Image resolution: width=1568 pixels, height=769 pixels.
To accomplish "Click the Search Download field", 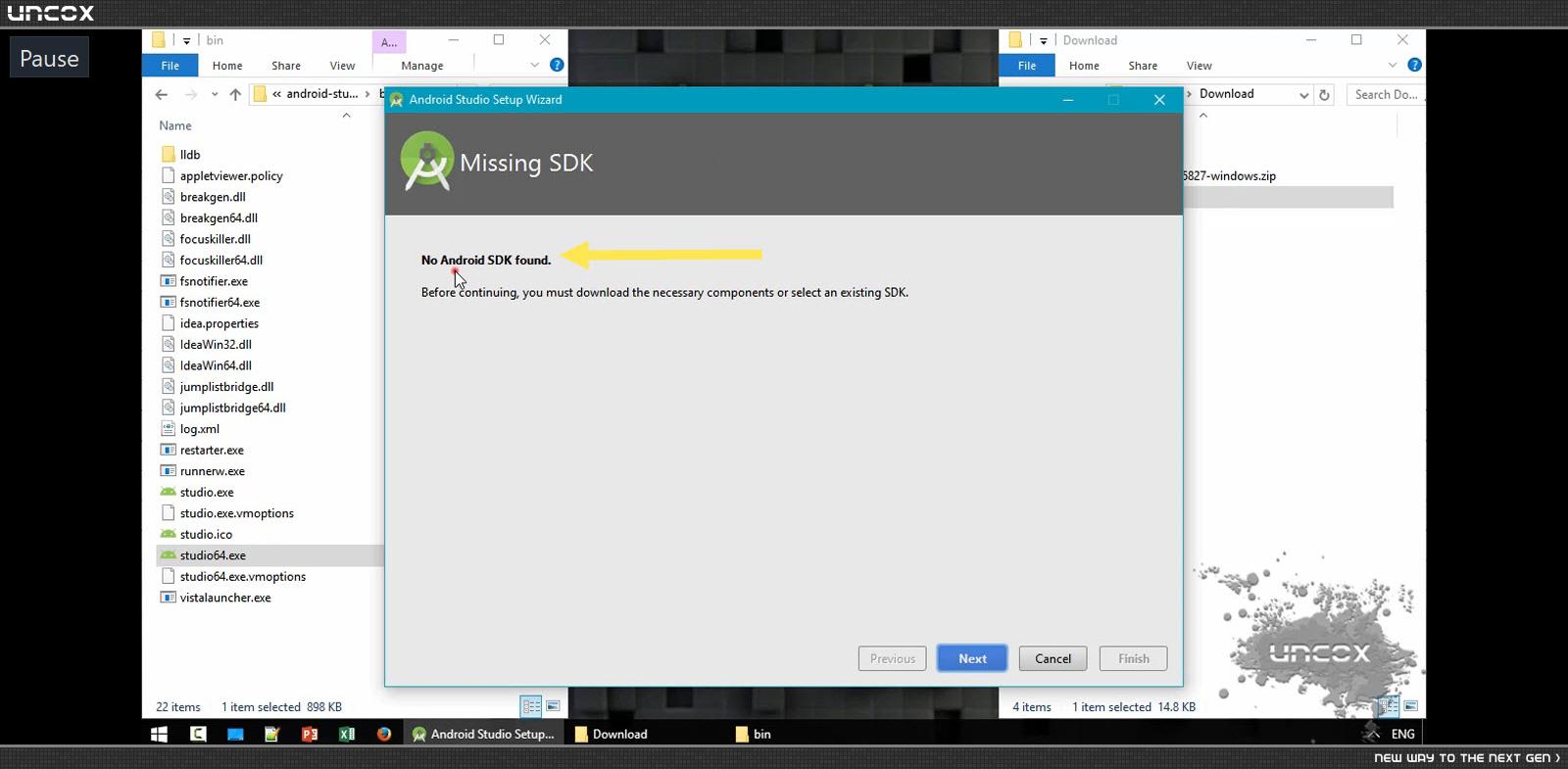I will 1386,94.
